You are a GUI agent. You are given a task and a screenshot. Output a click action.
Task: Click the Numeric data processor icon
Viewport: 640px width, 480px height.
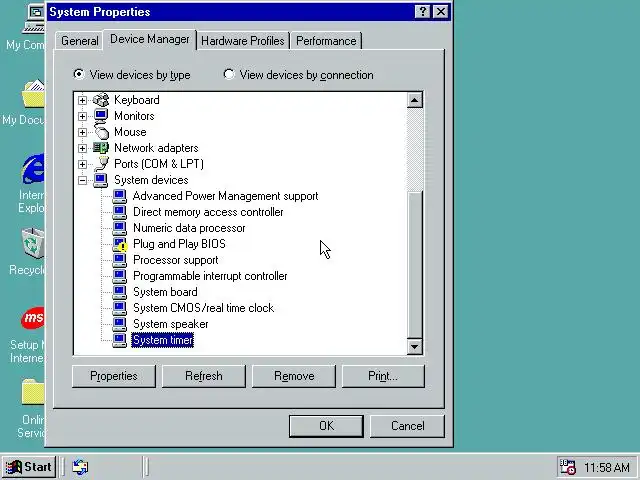pyautogui.click(x=120, y=228)
